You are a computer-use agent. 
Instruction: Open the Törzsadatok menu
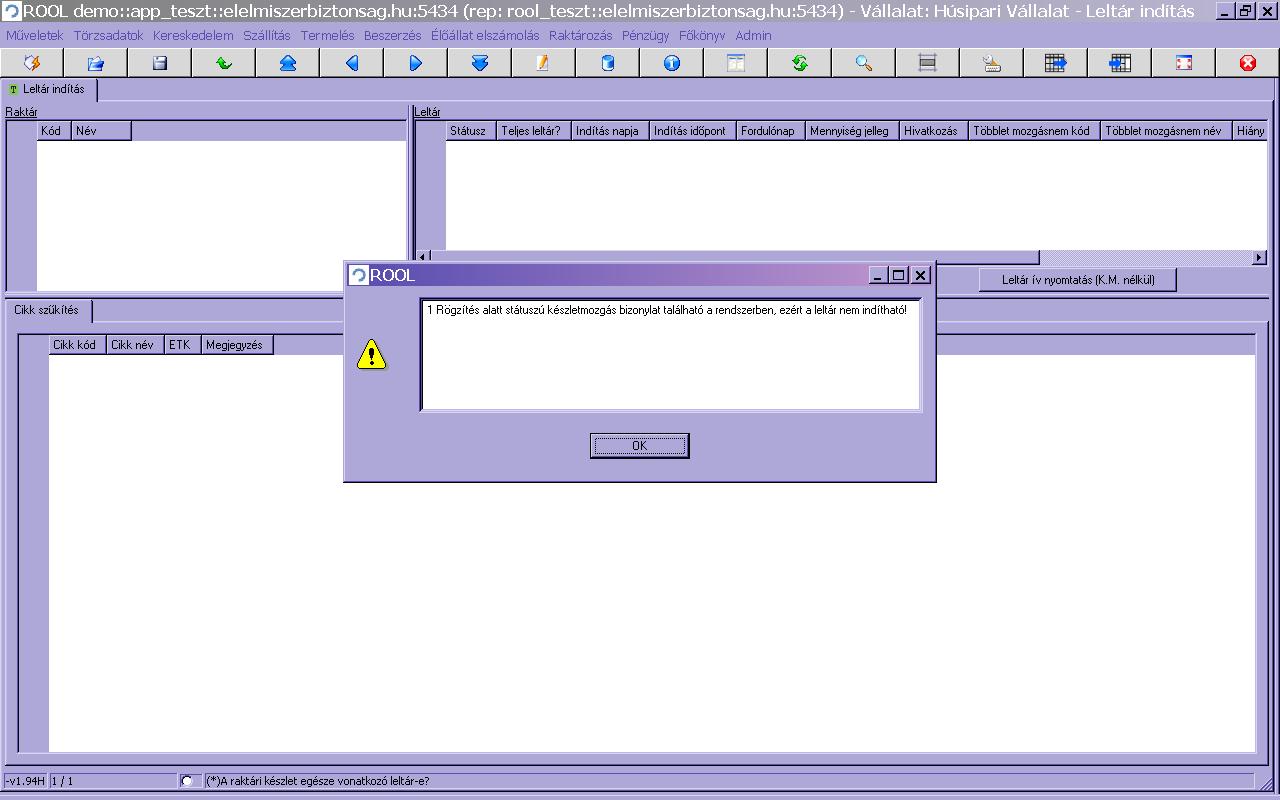[108, 35]
